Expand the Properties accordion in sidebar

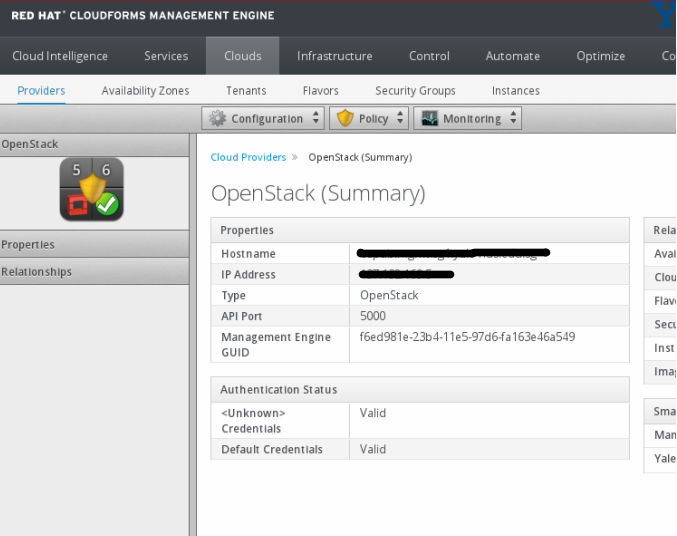pyautogui.click(x=94, y=244)
